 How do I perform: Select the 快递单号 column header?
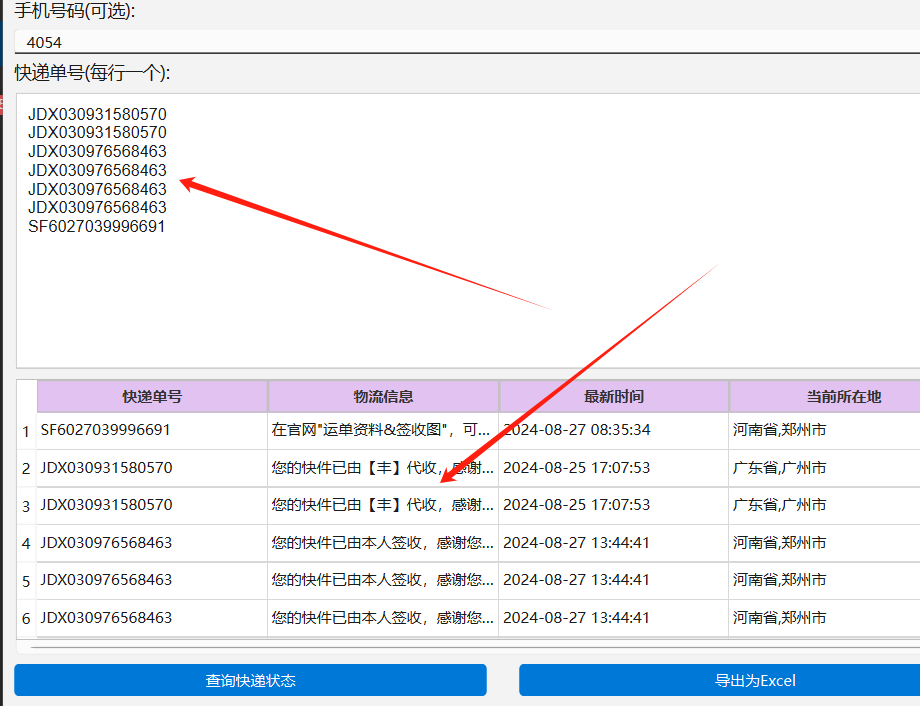click(152, 396)
